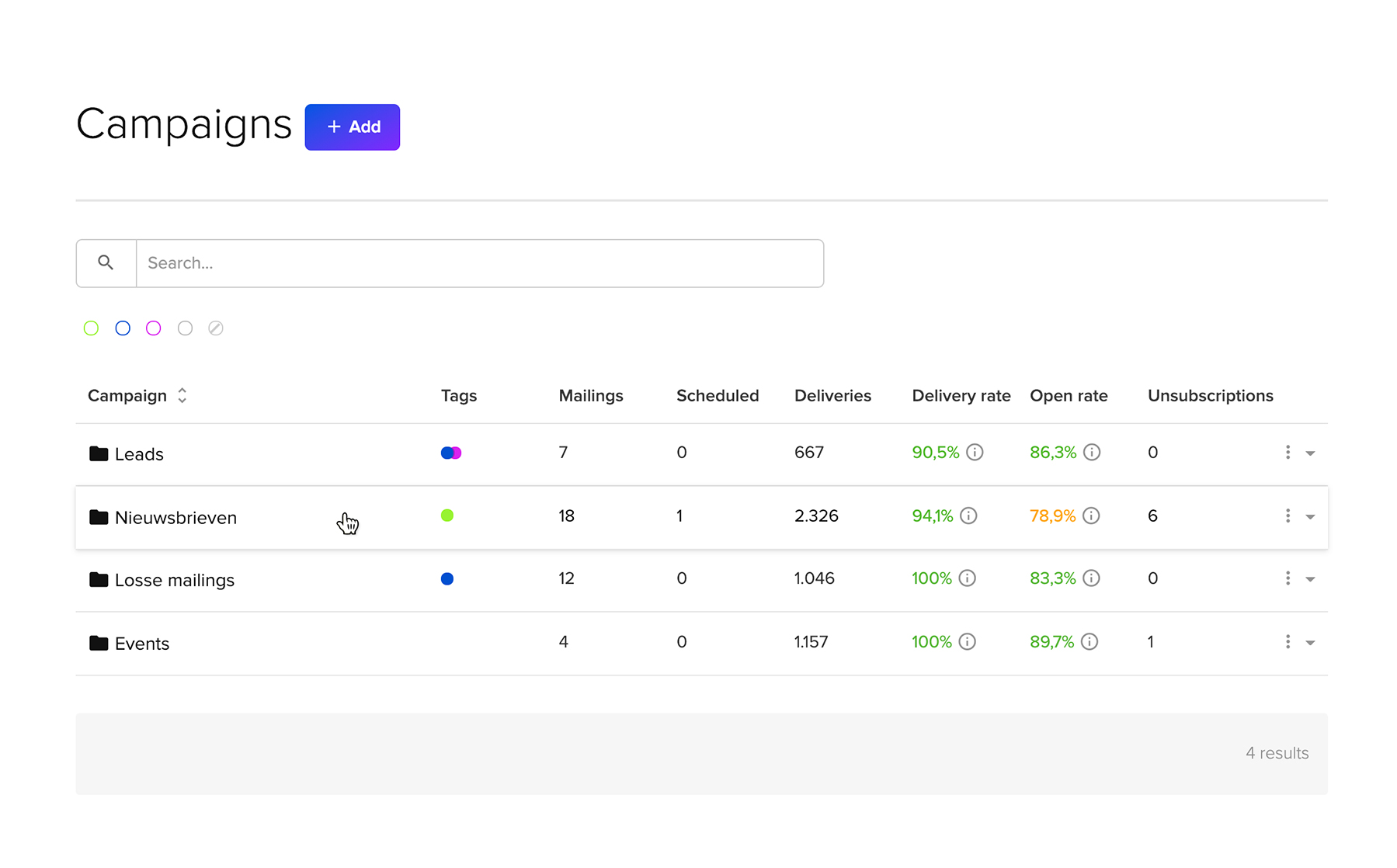This screenshot has height=868, width=1397.
Task: Click the Leads blue-magenta tag dots
Action: (x=451, y=453)
